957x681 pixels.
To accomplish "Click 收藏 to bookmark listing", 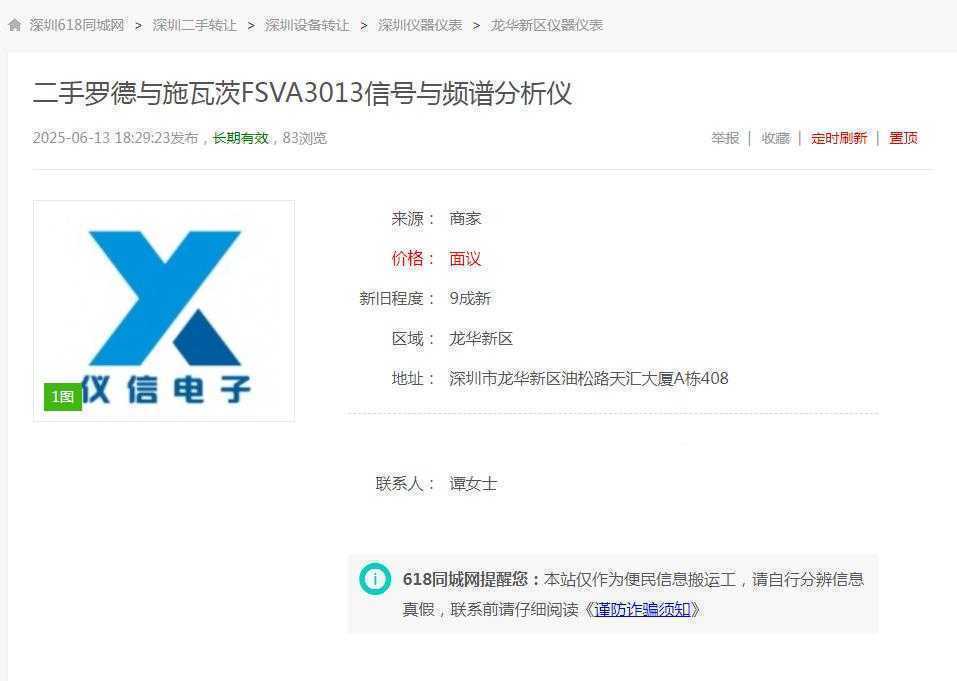I will 775,138.
